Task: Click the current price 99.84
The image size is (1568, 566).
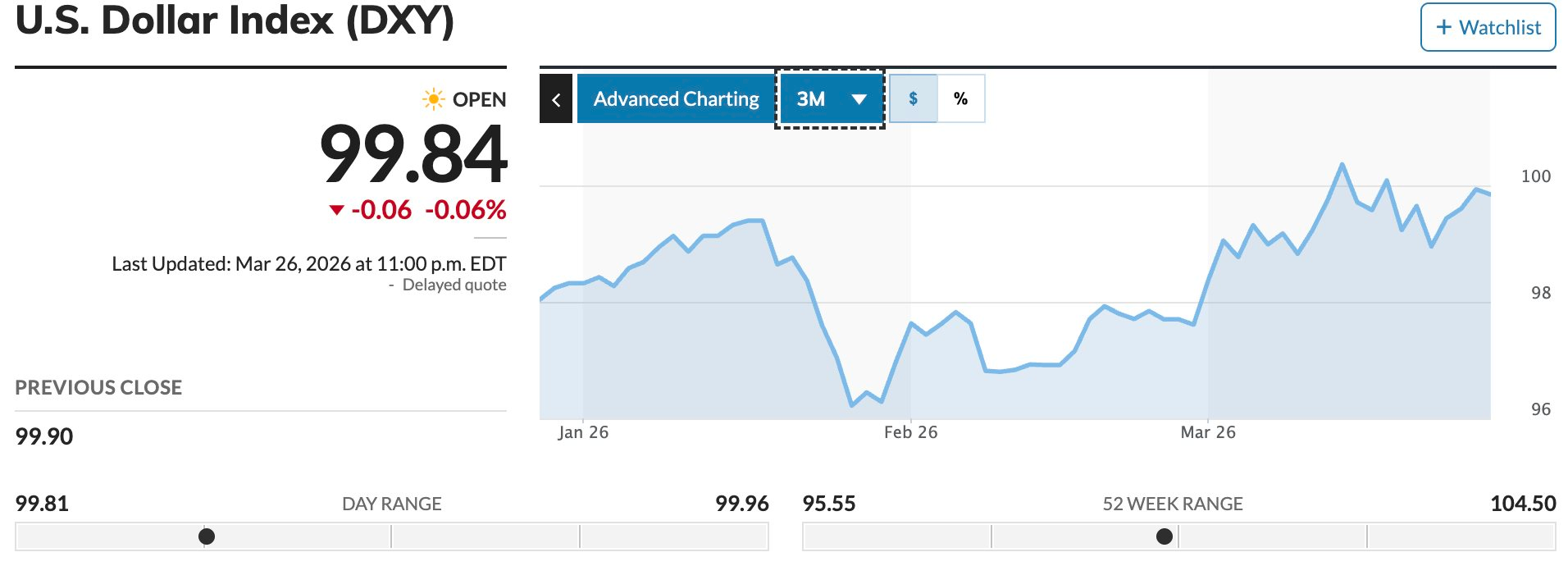Action: [413, 154]
